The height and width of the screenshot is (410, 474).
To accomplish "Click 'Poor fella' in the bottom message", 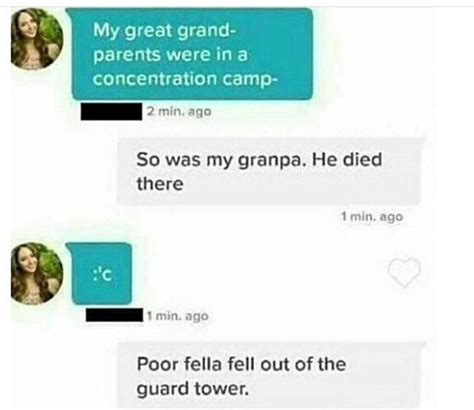I will tap(179, 364).
